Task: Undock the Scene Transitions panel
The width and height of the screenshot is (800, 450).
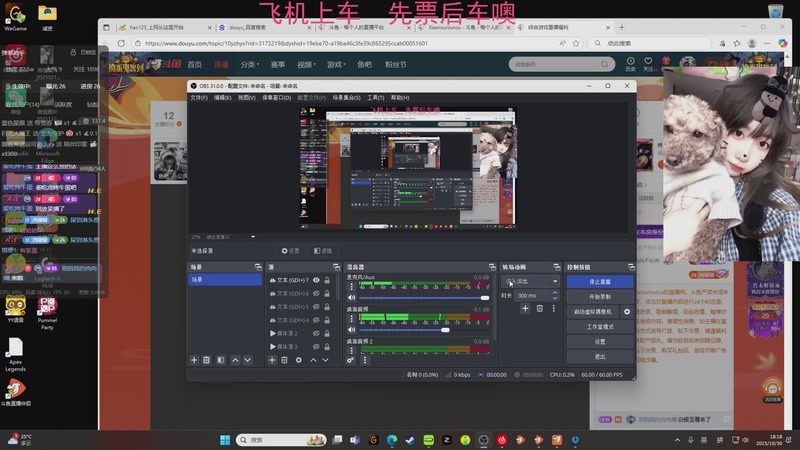Action: pos(557,267)
